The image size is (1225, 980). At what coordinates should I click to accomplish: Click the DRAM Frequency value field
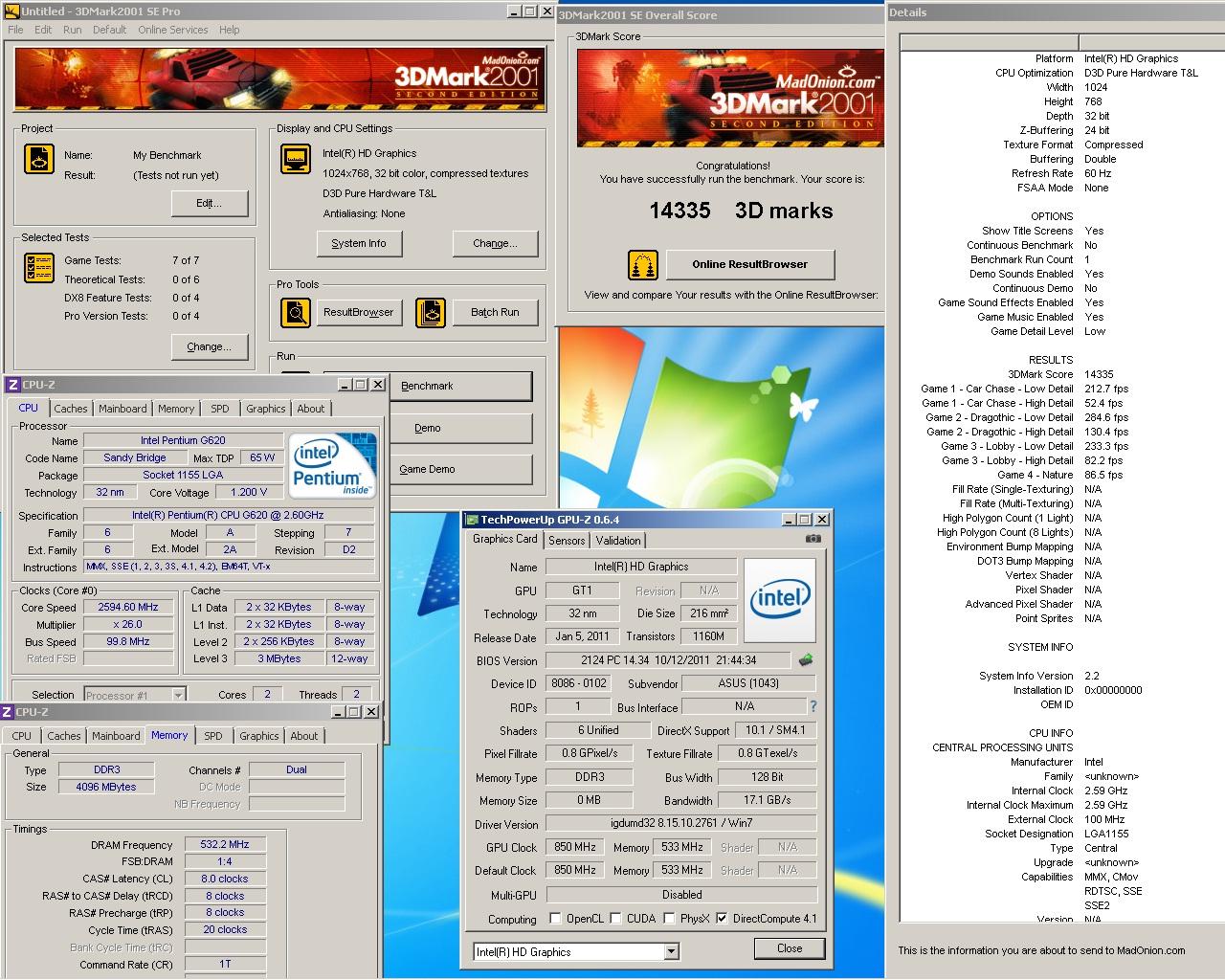coord(224,845)
